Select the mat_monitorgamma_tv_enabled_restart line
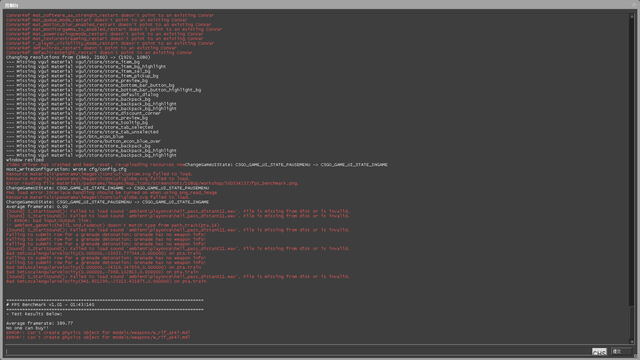640x360 pixels. point(114,29)
